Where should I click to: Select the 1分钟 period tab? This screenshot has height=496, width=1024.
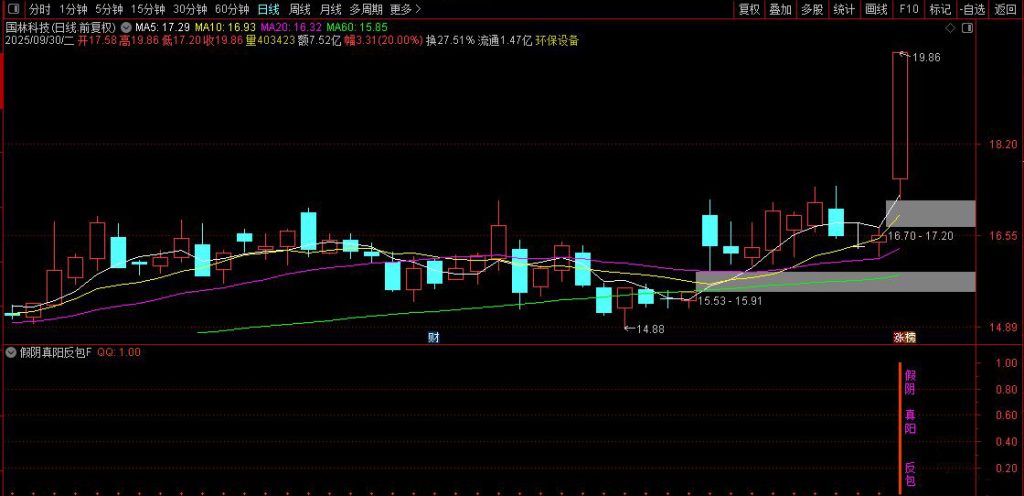tap(73, 9)
